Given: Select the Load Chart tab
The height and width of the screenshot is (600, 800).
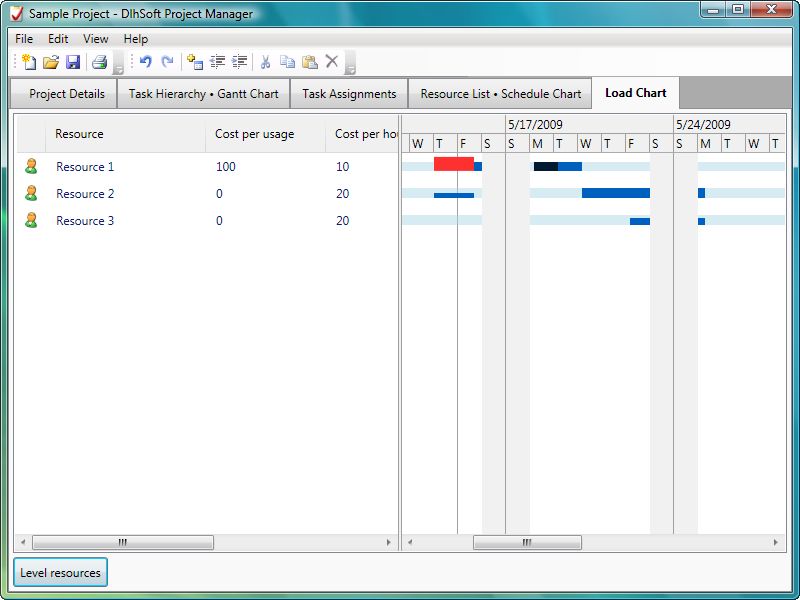Looking at the screenshot, I should [636, 93].
